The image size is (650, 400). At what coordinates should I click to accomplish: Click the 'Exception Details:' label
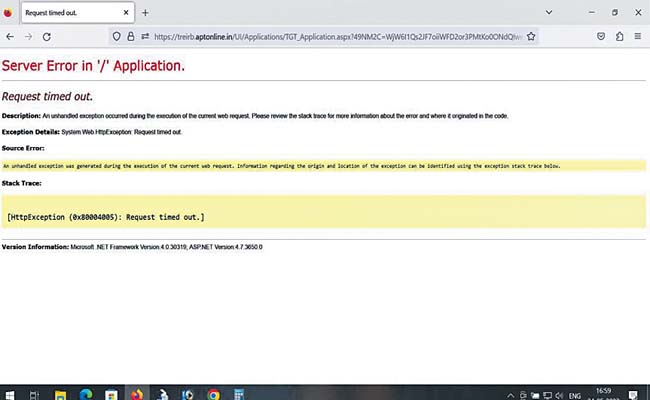click(x=31, y=132)
